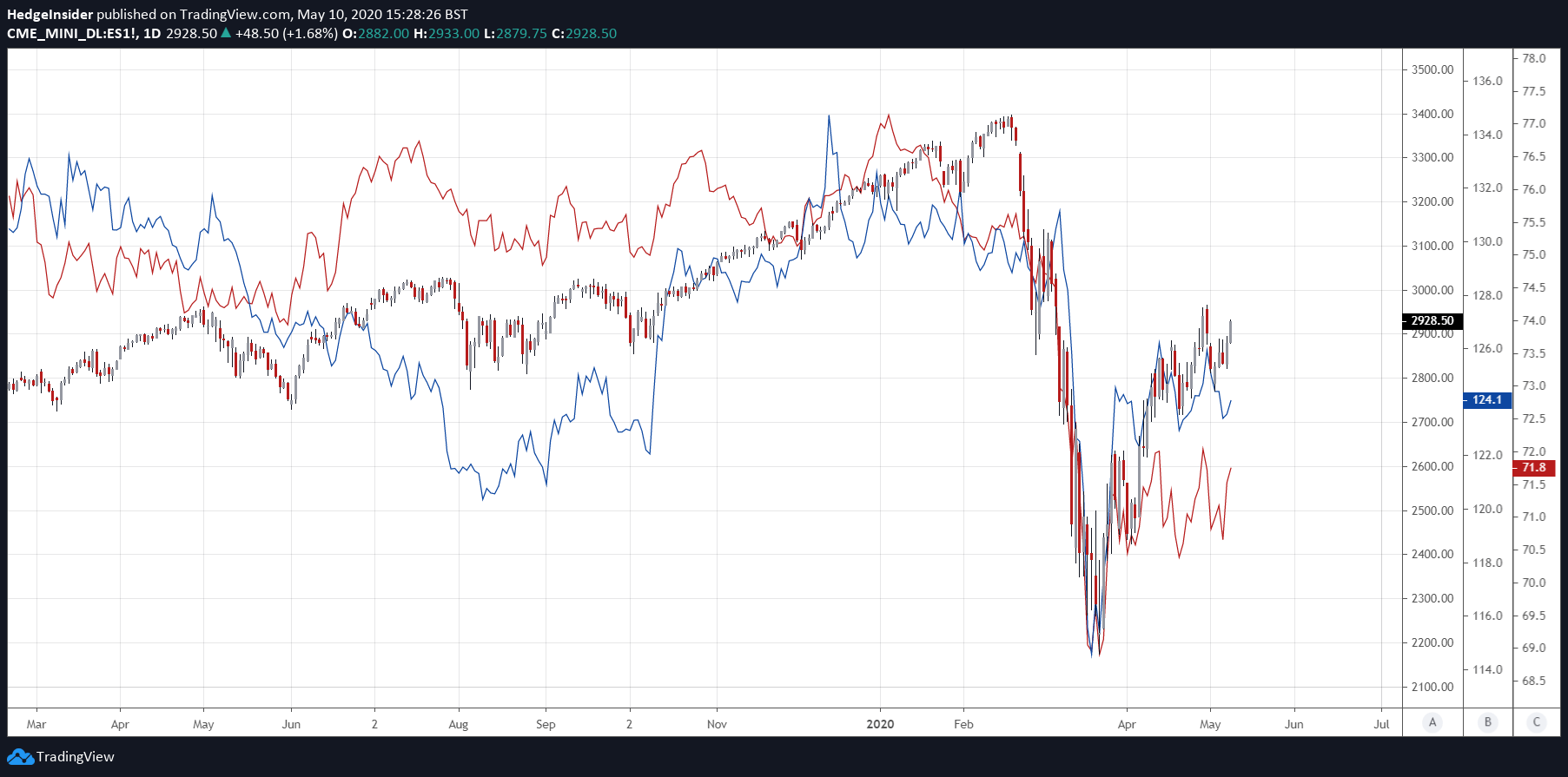Viewport: 1568px width, 777px height.
Task: Select the 'B' price scale button
Action: click(1487, 721)
